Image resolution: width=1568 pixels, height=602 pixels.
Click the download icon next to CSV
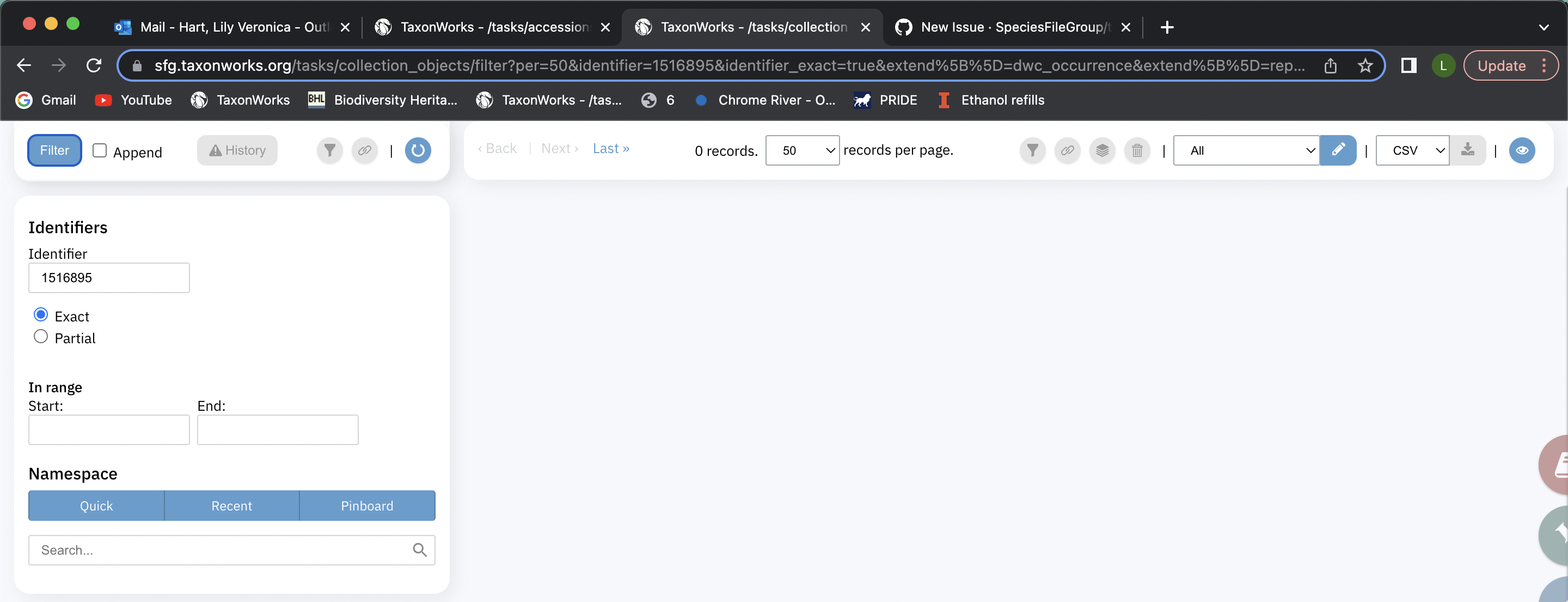[x=1468, y=150]
